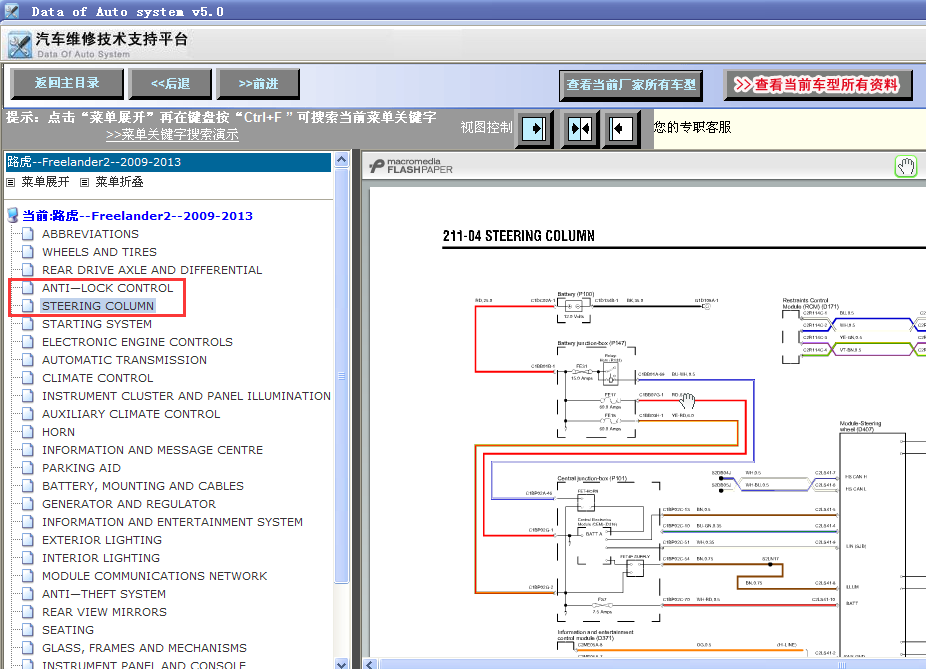Open MODULE COMMUNICATIONS NETWORK entry
Screen dimensions: 926x669
tap(155, 576)
